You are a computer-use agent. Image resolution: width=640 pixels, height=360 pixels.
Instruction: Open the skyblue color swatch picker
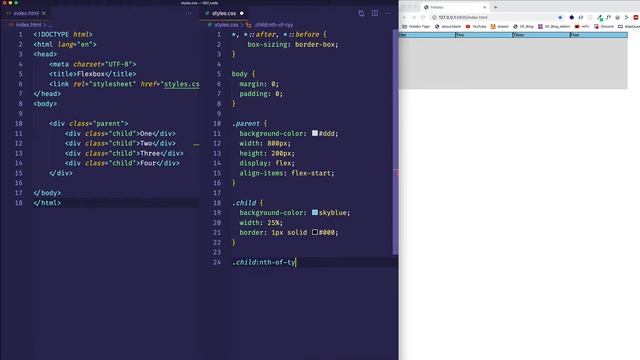tap(315, 212)
